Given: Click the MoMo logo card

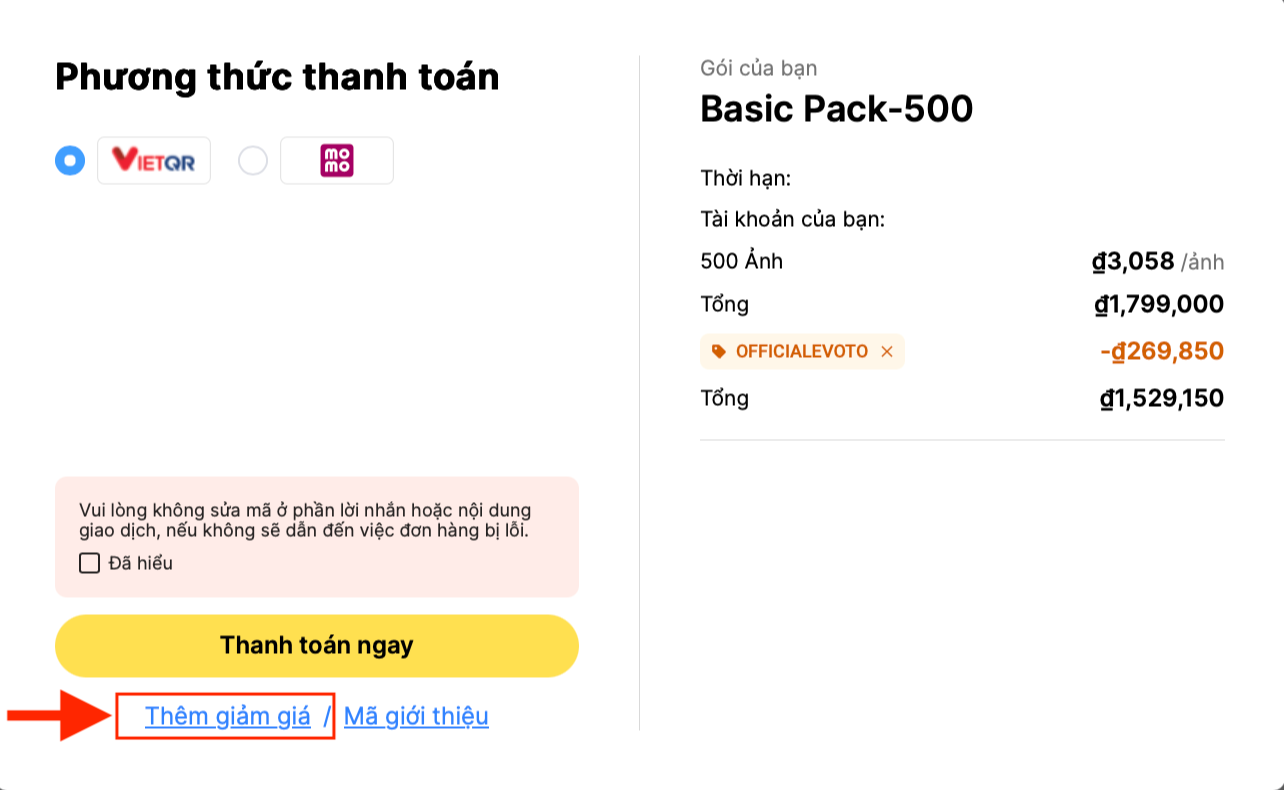Looking at the screenshot, I should tap(337, 160).
